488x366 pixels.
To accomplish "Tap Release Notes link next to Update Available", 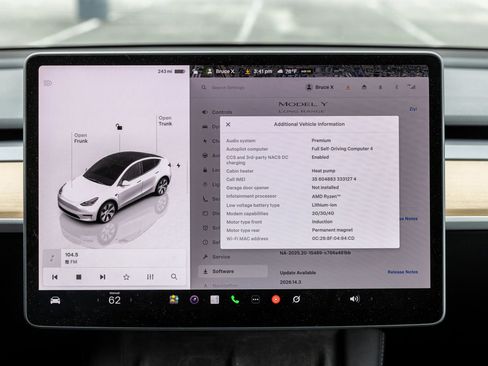I will click(402, 272).
